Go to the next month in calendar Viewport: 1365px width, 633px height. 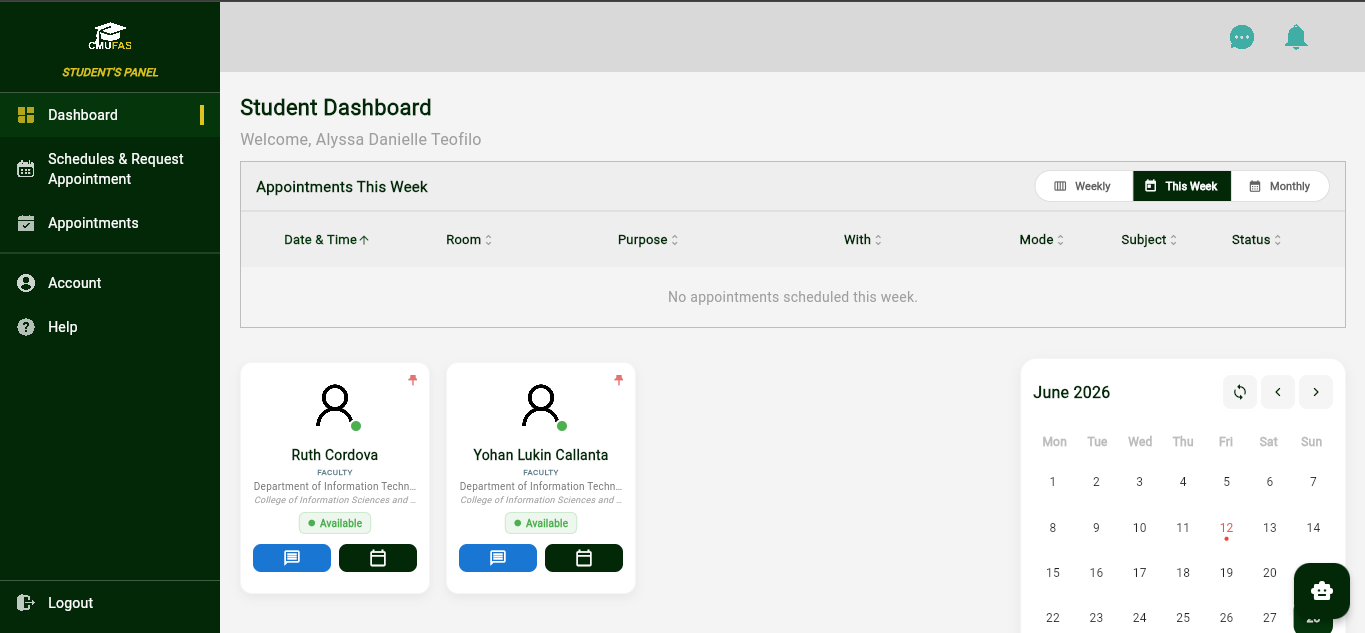click(x=1316, y=392)
